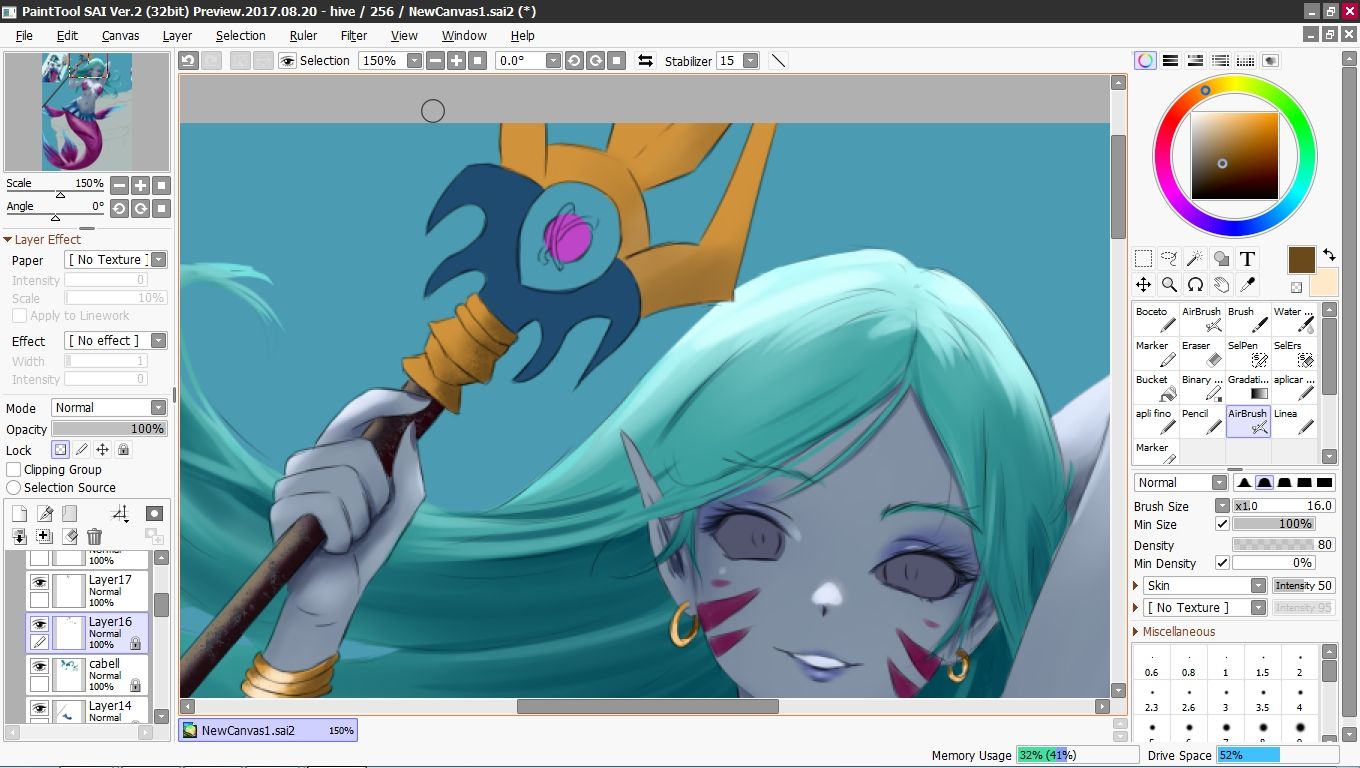Expand the Miscellaneous section
The height and width of the screenshot is (768, 1360).
(x=1179, y=632)
